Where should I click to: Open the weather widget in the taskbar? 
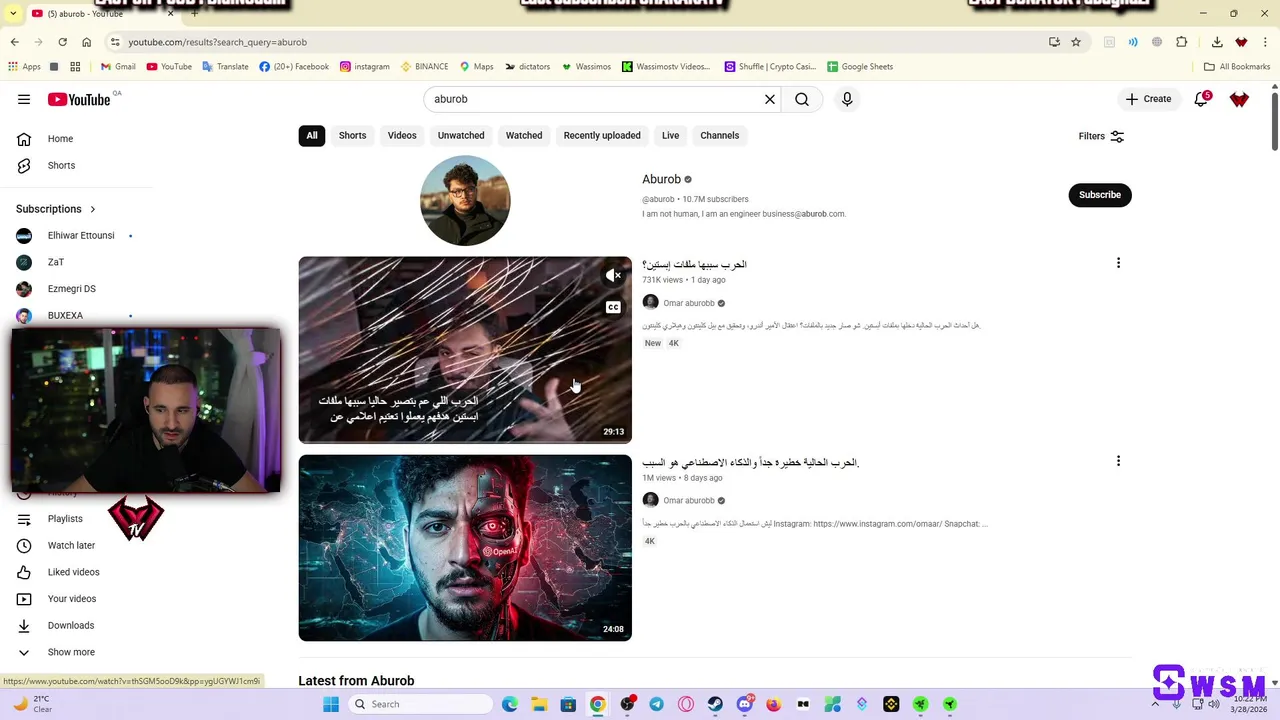pyautogui.click(x=32, y=704)
